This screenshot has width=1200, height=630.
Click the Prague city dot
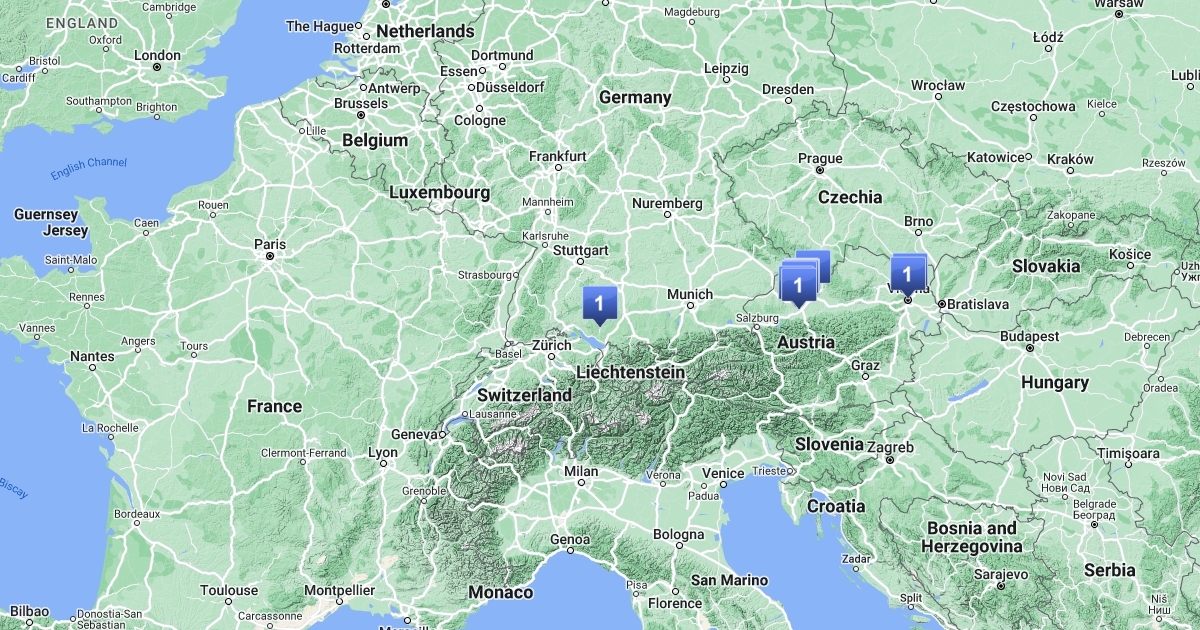tap(820, 171)
